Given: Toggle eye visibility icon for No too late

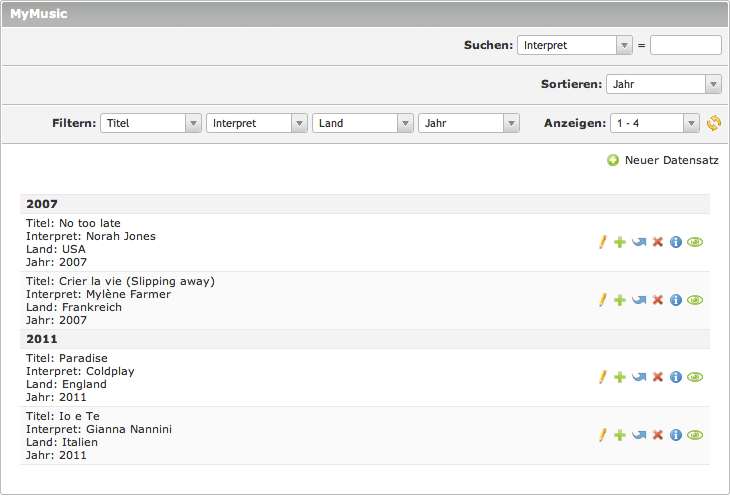Looking at the screenshot, I should (x=695, y=242).
